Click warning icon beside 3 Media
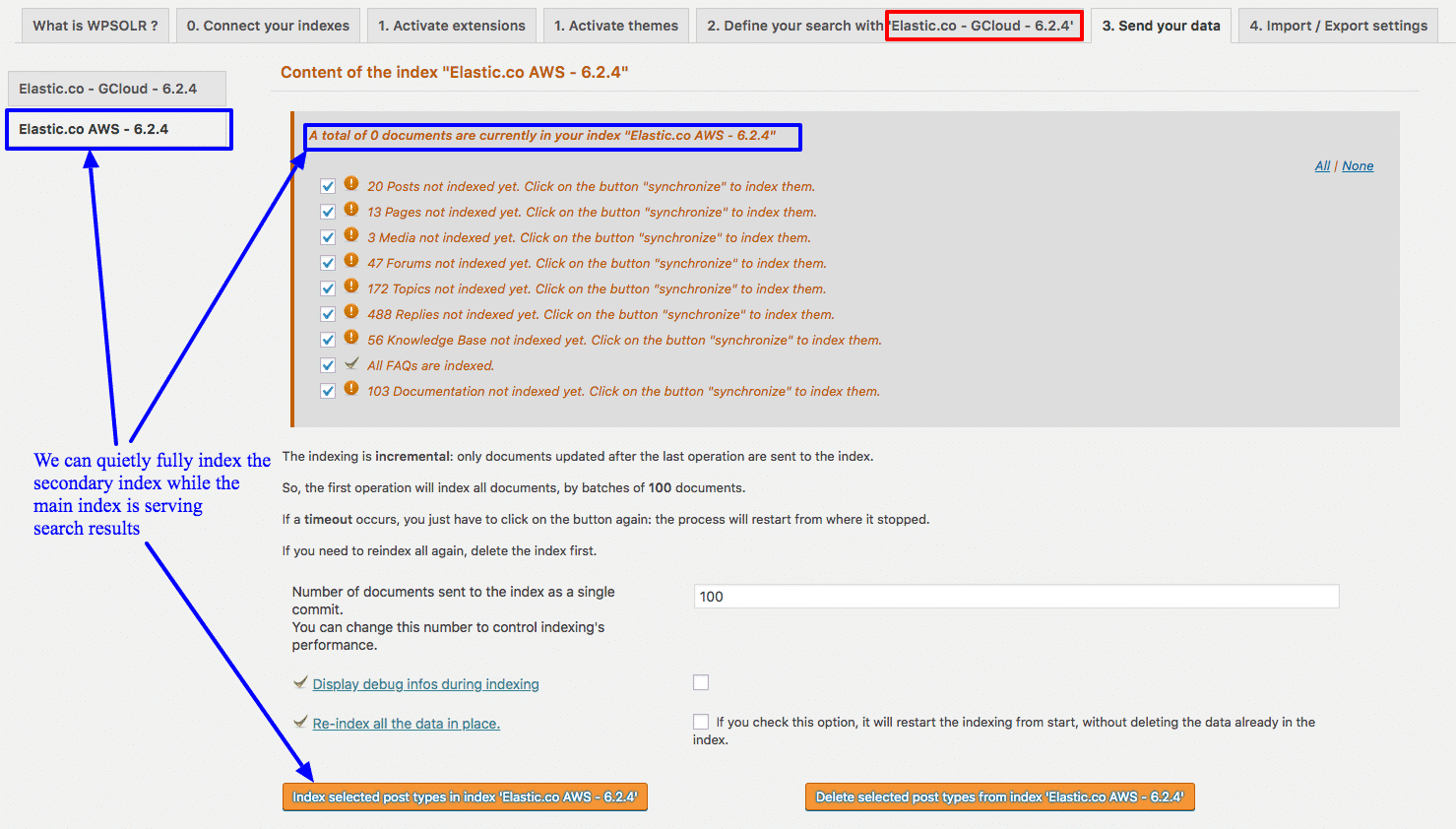The width and height of the screenshot is (1456, 829). point(351,234)
